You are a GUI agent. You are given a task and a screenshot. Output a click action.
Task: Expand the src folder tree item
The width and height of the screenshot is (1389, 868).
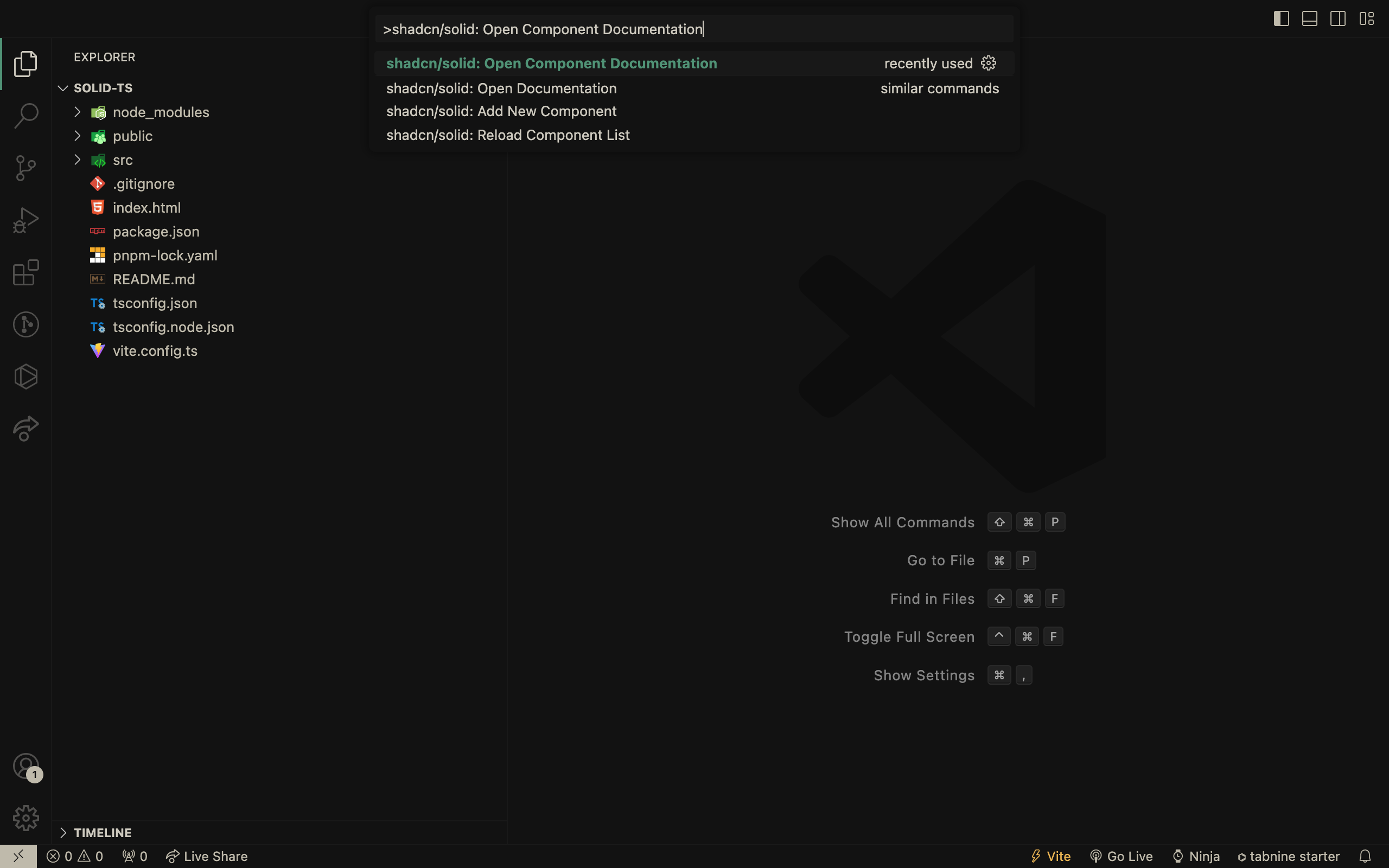tap(77, 159)
